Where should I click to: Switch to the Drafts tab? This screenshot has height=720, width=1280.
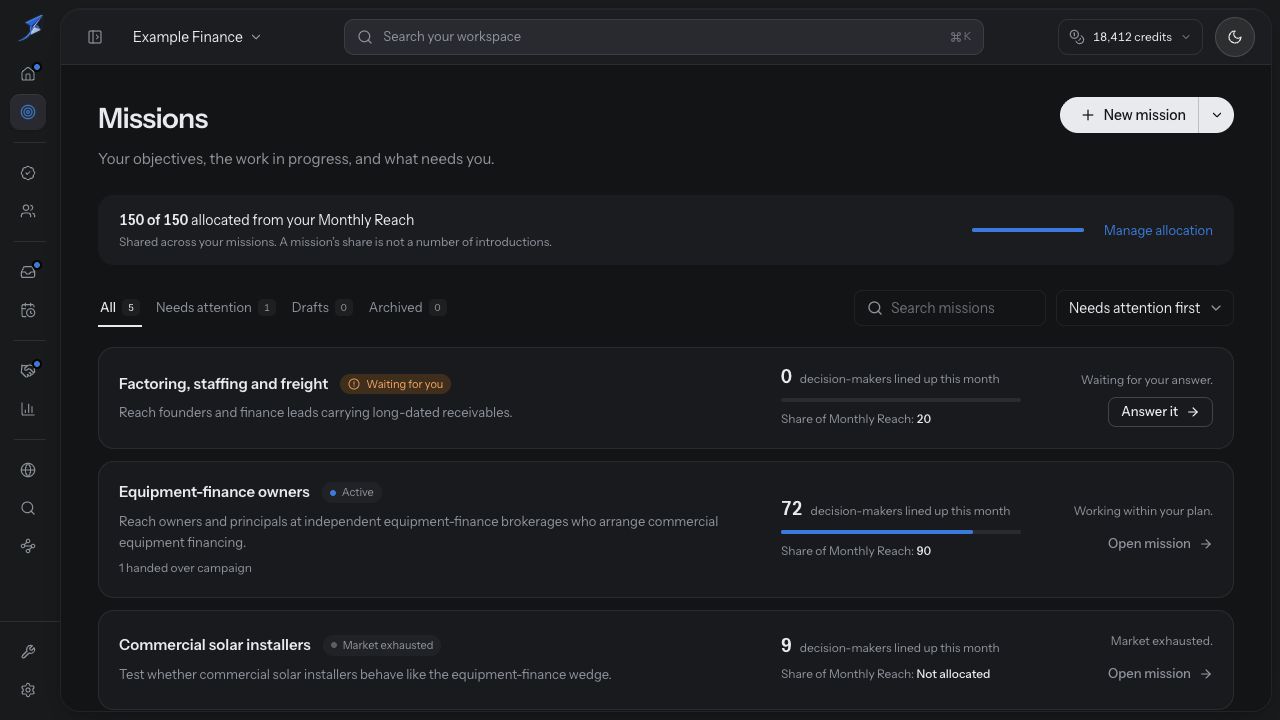click(x=322, y=308)
